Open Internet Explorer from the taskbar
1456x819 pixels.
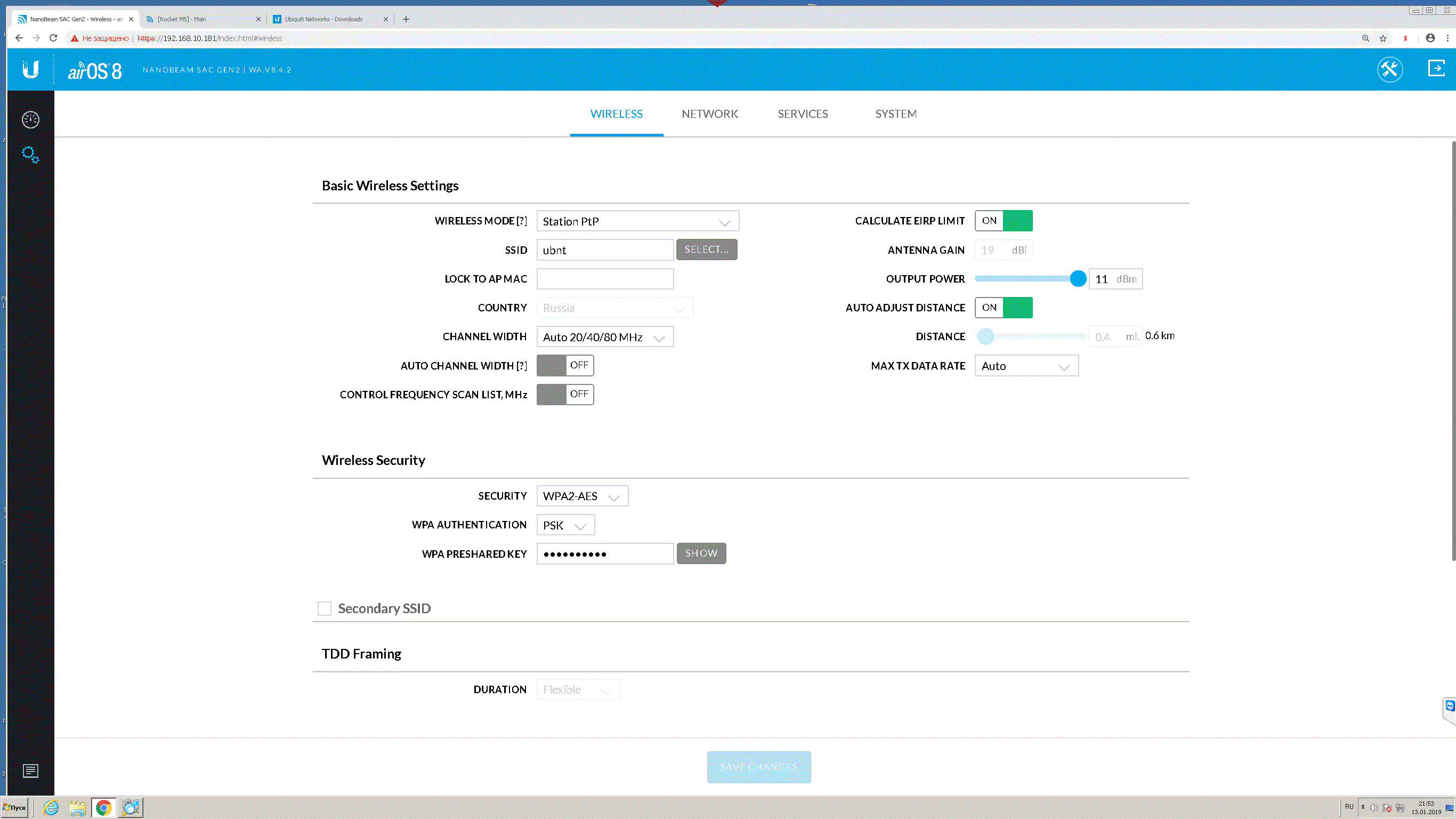[x=51, y=807]
